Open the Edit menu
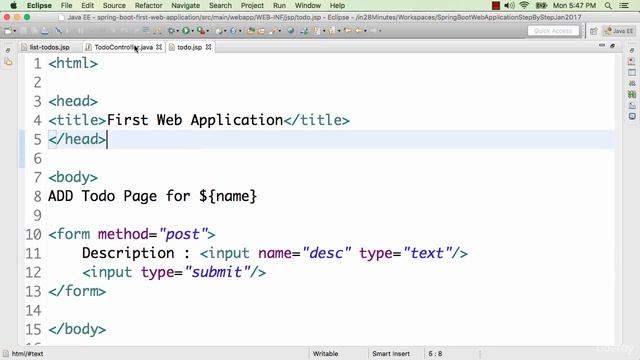This screenshot has width=640, height=360. [x=87, y=6]
